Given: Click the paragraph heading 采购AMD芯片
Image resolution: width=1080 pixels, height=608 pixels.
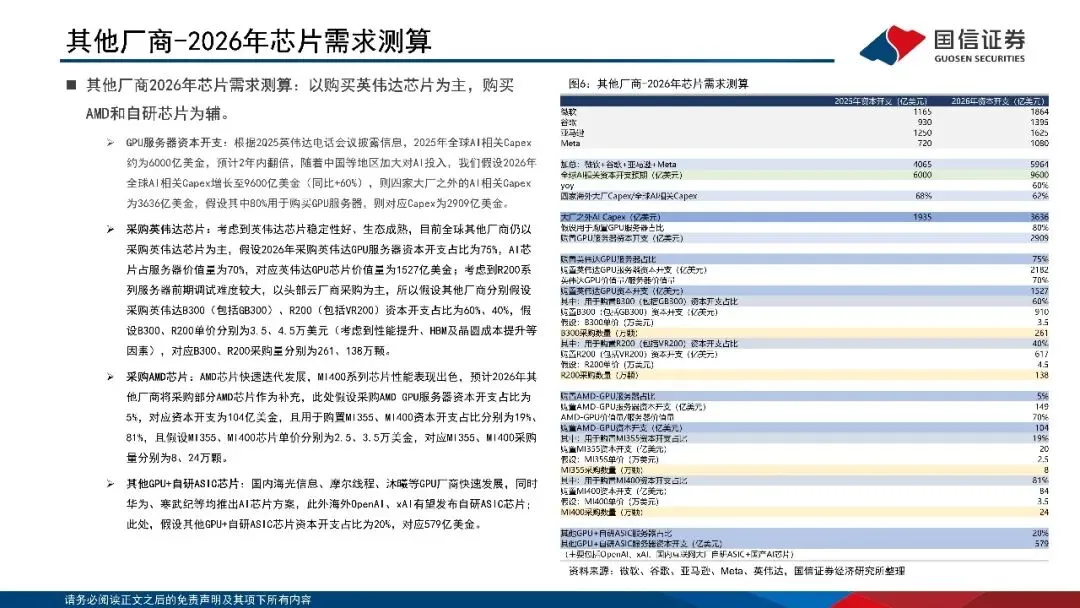Looking at the screenshot, I should pos(157,377).
